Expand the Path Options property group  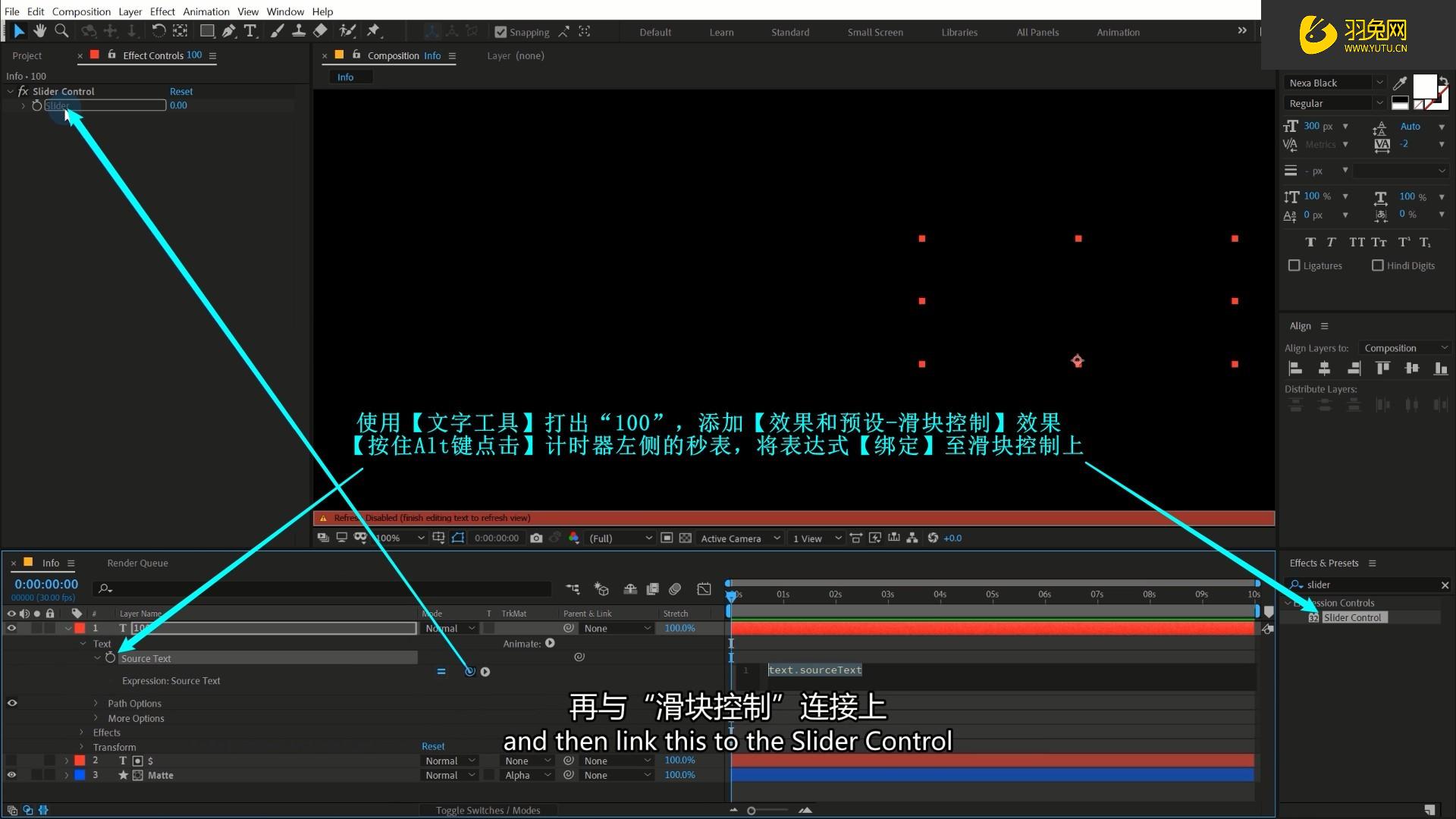[96, 704]
